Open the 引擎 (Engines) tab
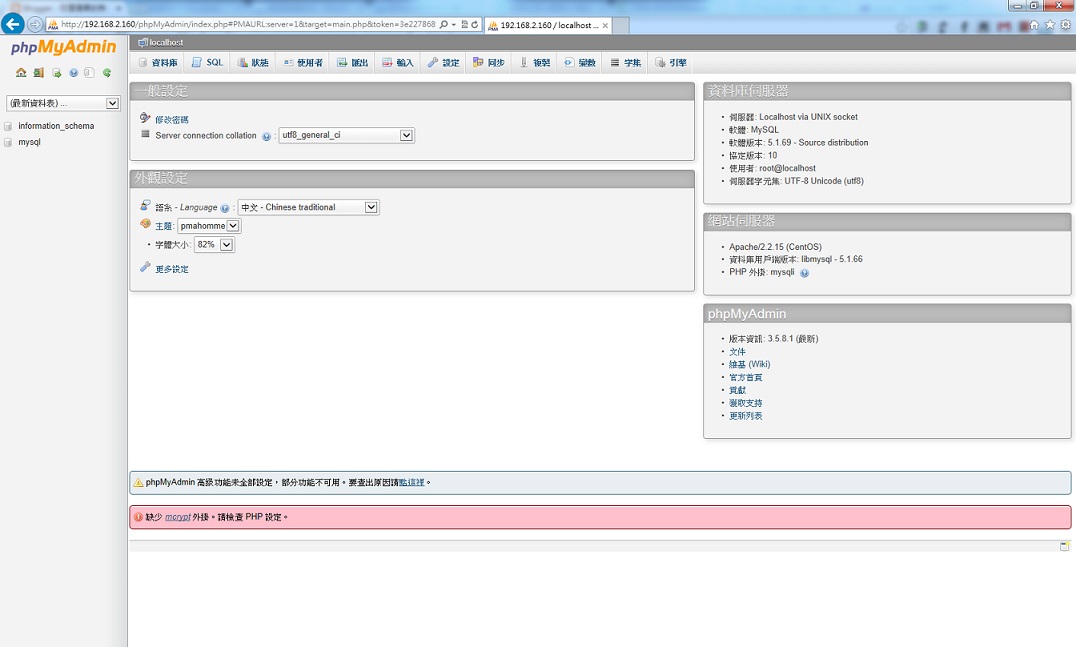Screen dimensions: 1076x647 [670, 62]
